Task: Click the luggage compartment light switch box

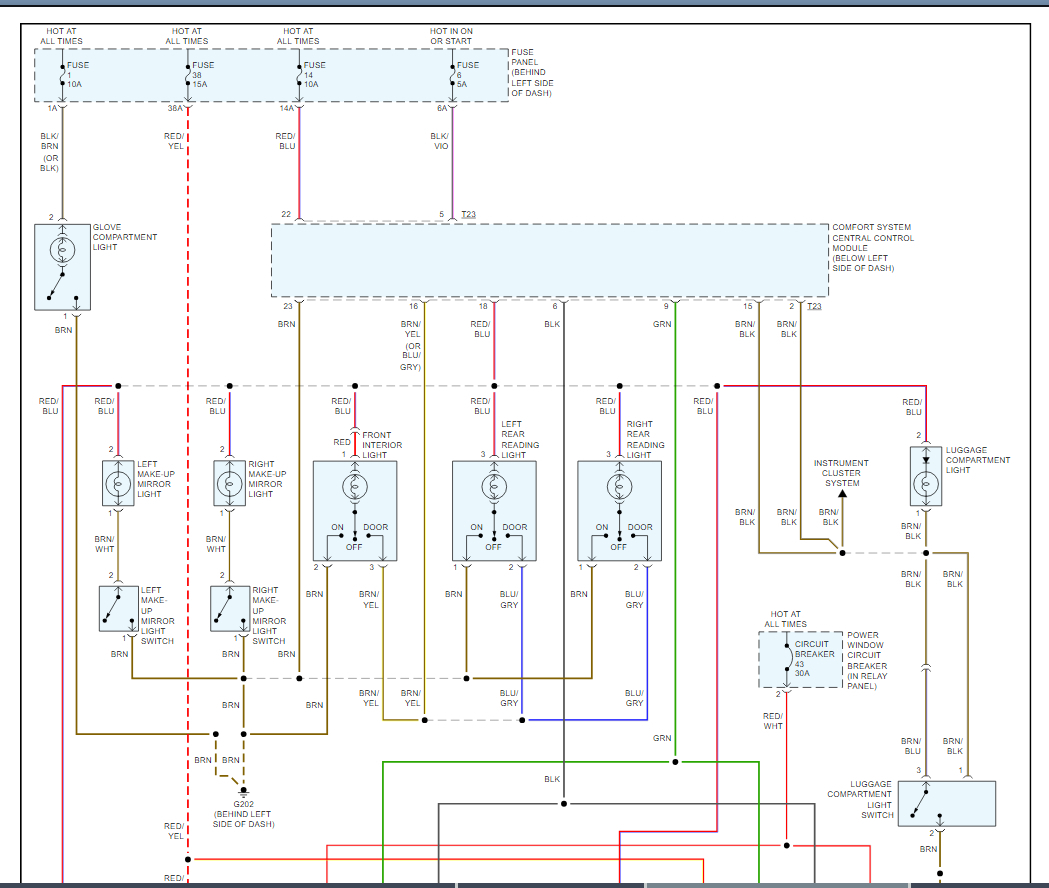Action: [x=946, y=803]
